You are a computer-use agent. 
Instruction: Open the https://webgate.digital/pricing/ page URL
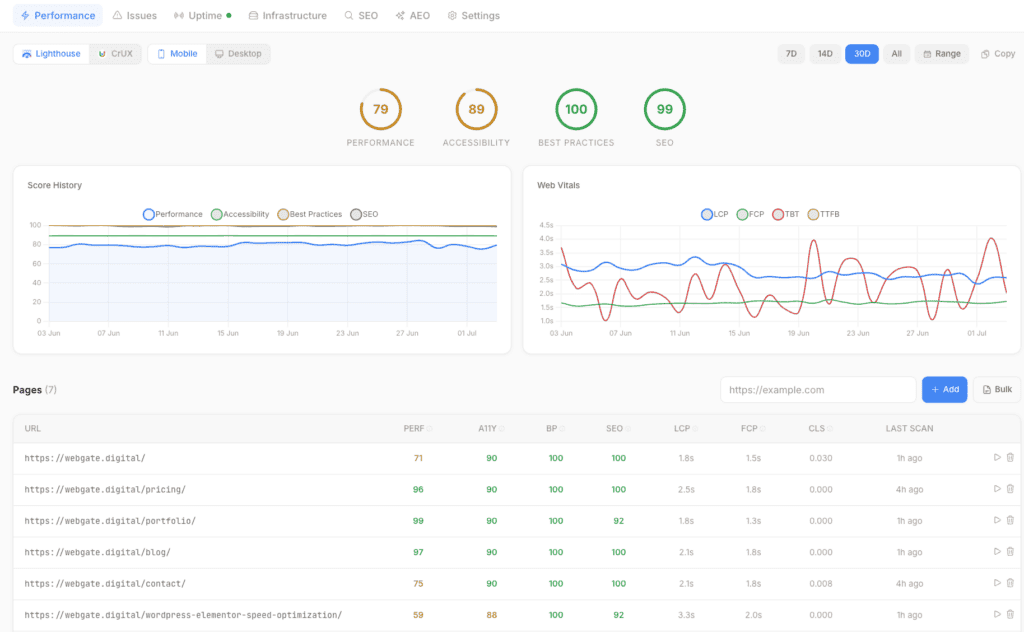tap(105, 489)
